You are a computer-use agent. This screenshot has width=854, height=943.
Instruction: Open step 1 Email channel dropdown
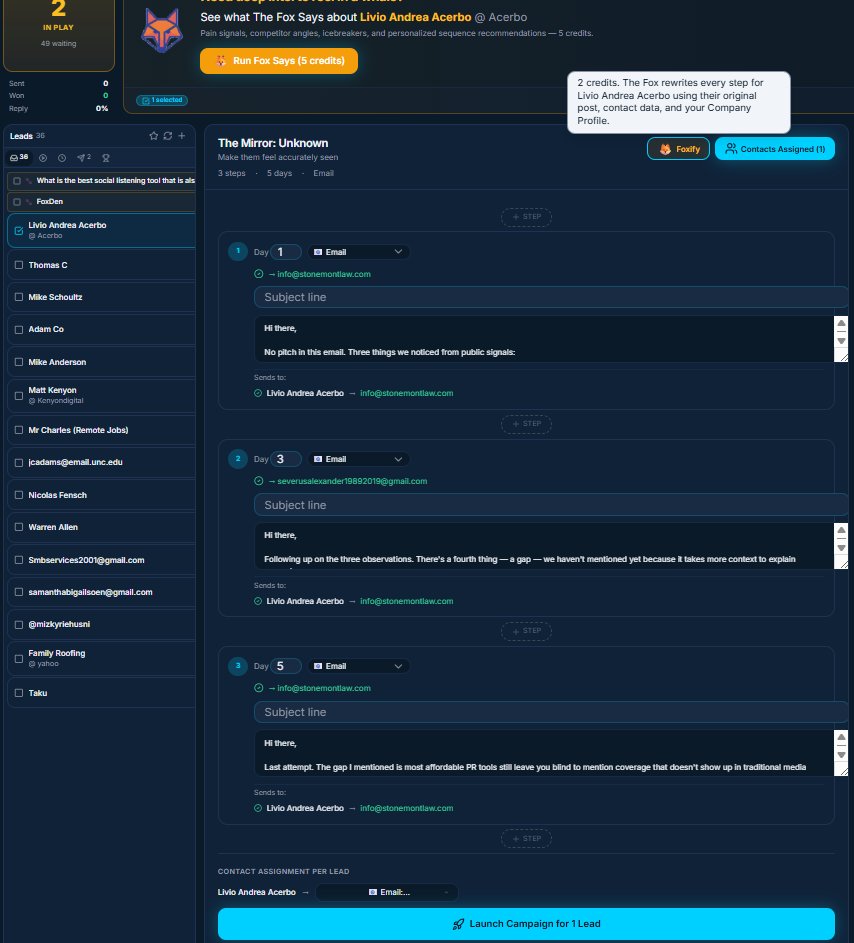click(x=358, y=252)
